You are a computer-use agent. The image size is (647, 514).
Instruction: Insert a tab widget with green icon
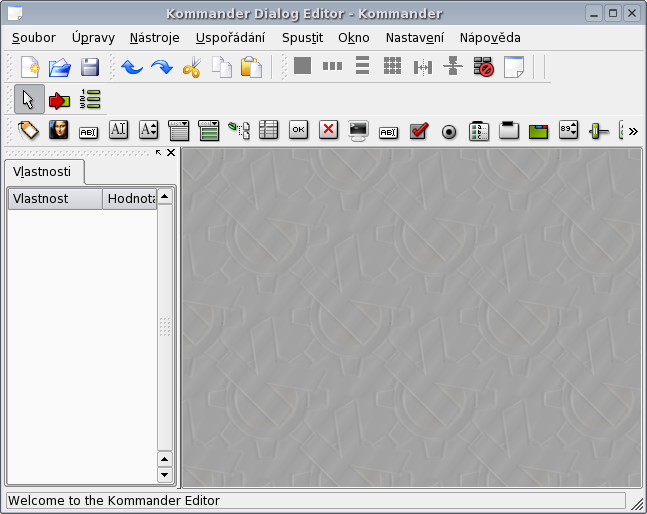(538, 132)
